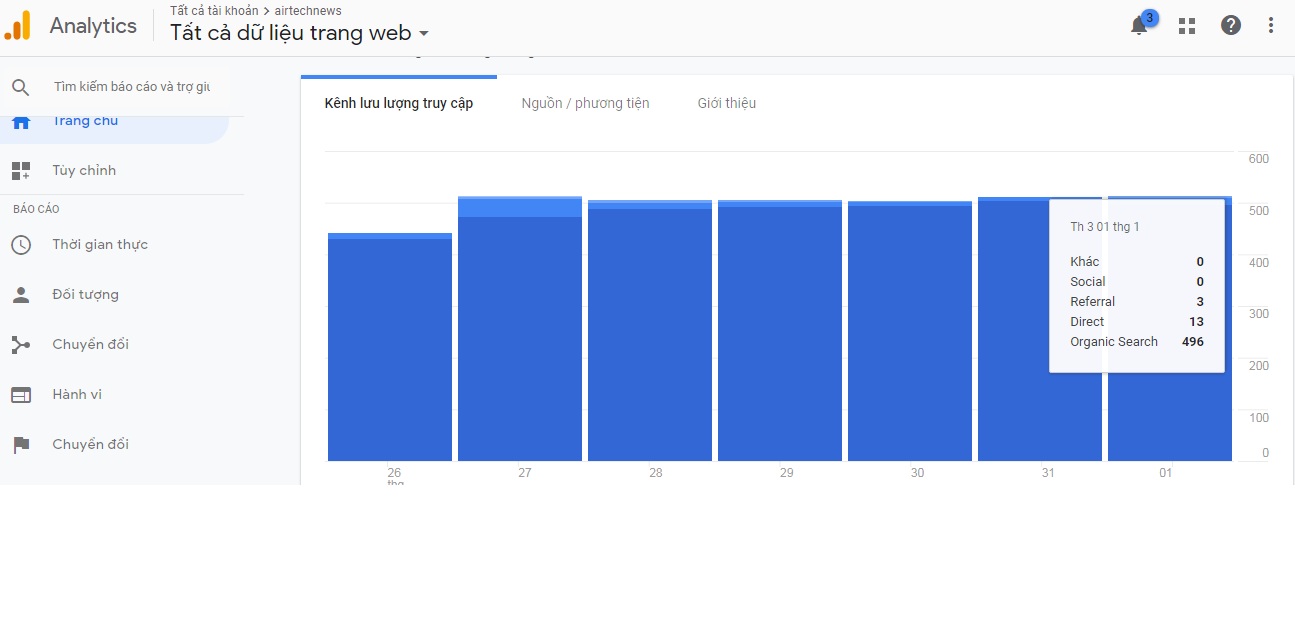Select the Kênh lưu lượng truy cập tab
This screenshot has width=1295, height=624.
coord(398,103)
